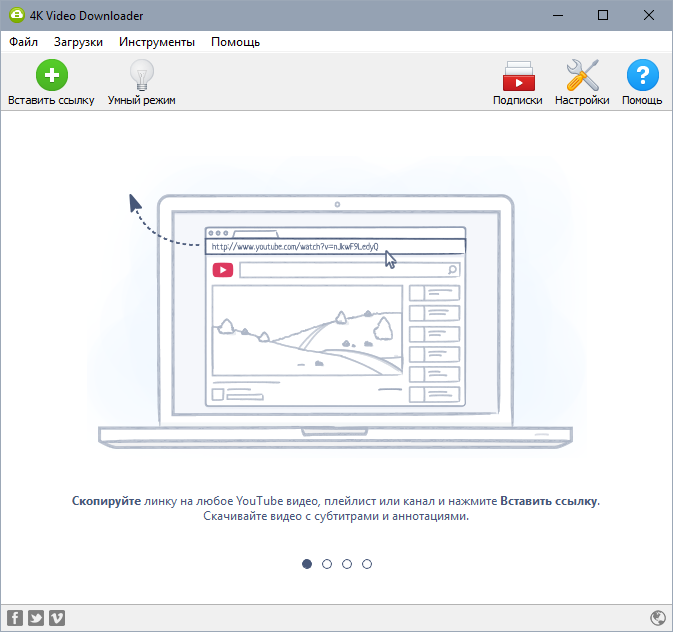Click the laptop tutorial illustration

pos(335,321)
